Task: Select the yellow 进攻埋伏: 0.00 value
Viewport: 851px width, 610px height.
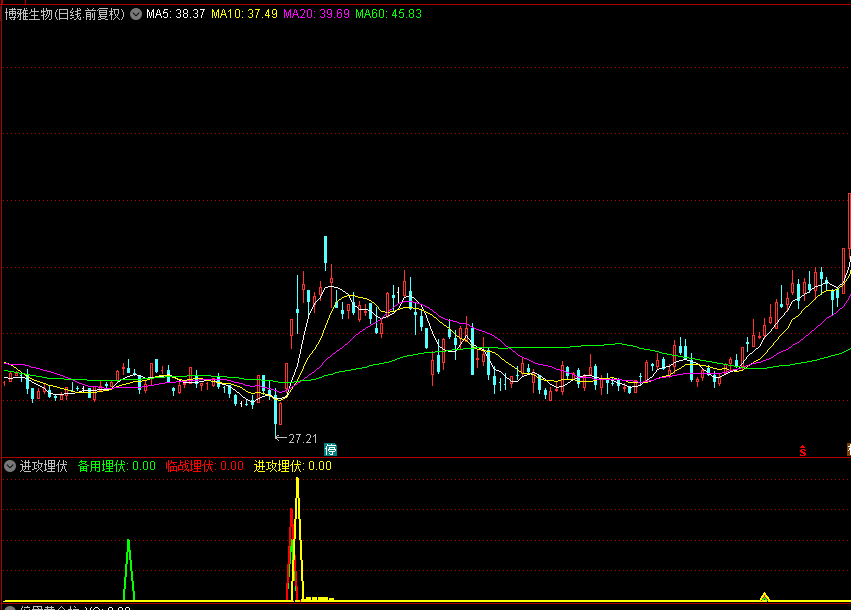Action: point(293,466)
